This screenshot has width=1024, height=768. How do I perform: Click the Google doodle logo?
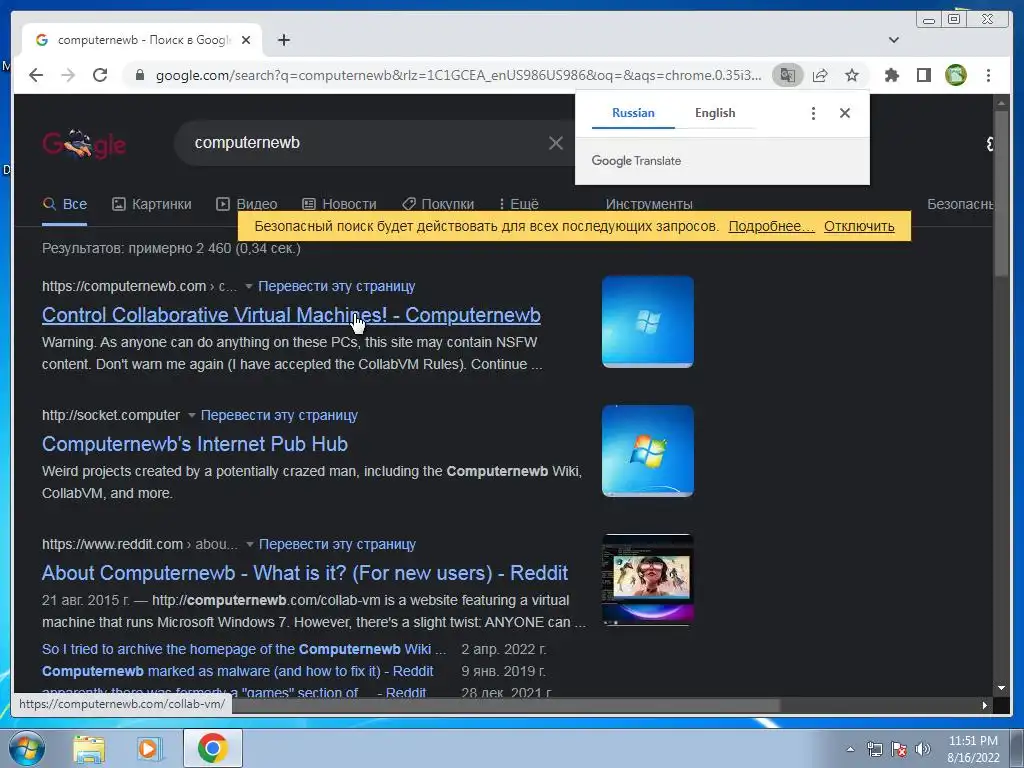click(84, 144)
